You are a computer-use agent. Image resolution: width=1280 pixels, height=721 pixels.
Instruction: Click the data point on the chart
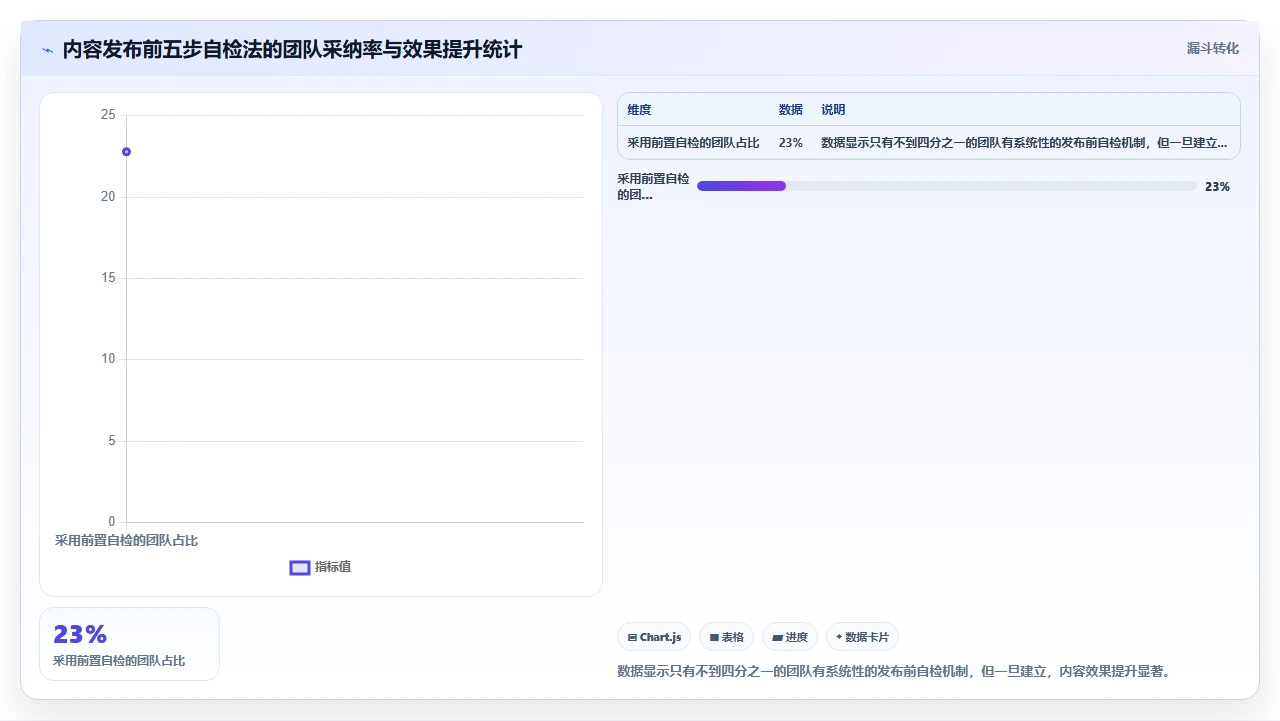pyautogui.click(x=126, y=152)
